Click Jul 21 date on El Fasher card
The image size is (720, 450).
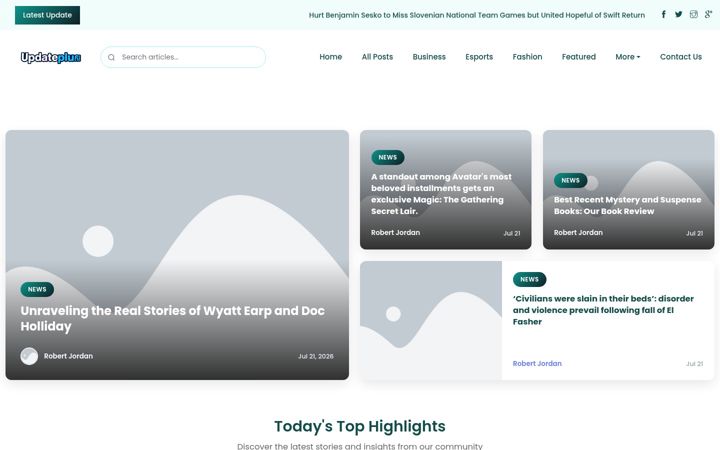(x=694, y=364)
